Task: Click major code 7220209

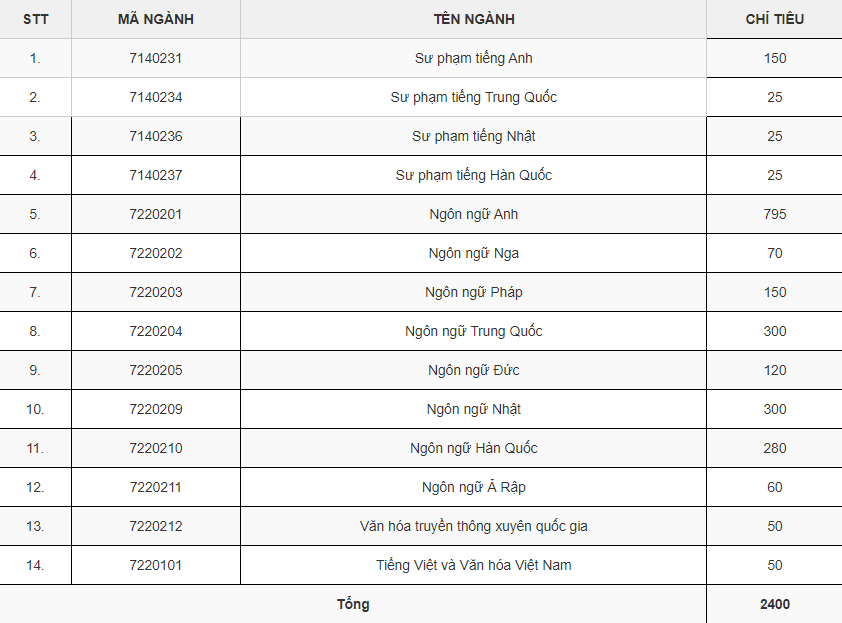Action: 156,409
